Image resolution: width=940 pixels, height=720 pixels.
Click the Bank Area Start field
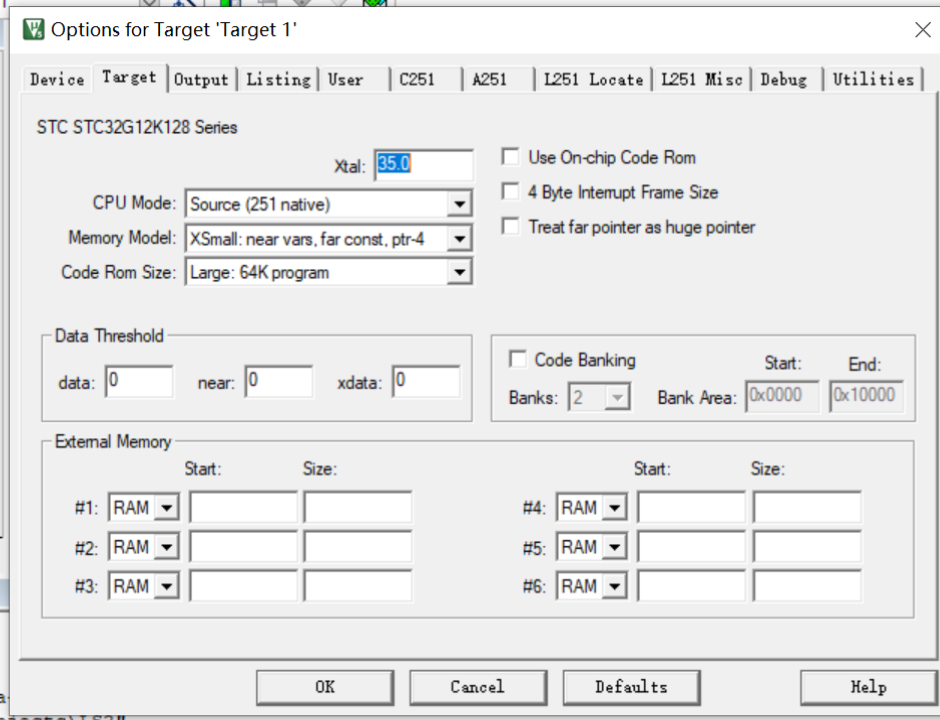point(782,396)
